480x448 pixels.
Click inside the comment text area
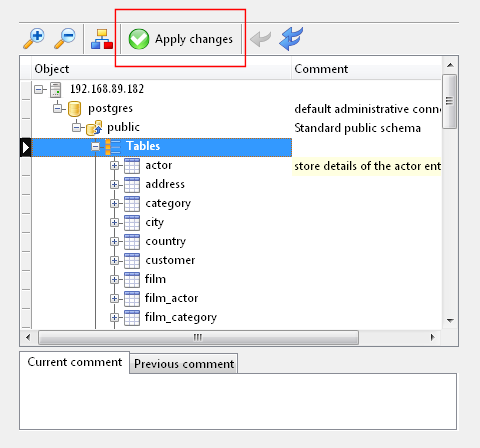(238, 401)
